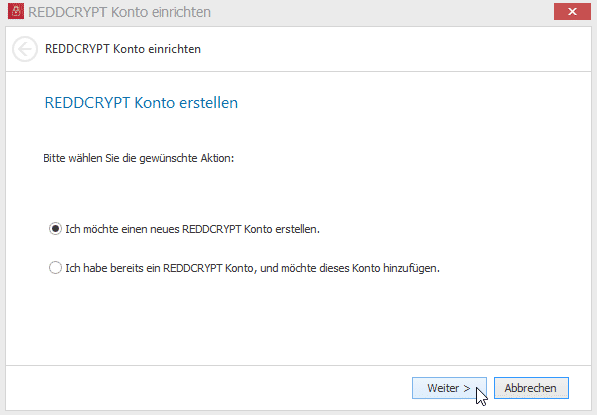The image size is (597, 415).
Task: Choose the 'Ich habe bereits ein REDDCRYPT Konto' radio button
Action: coord(55,268)
